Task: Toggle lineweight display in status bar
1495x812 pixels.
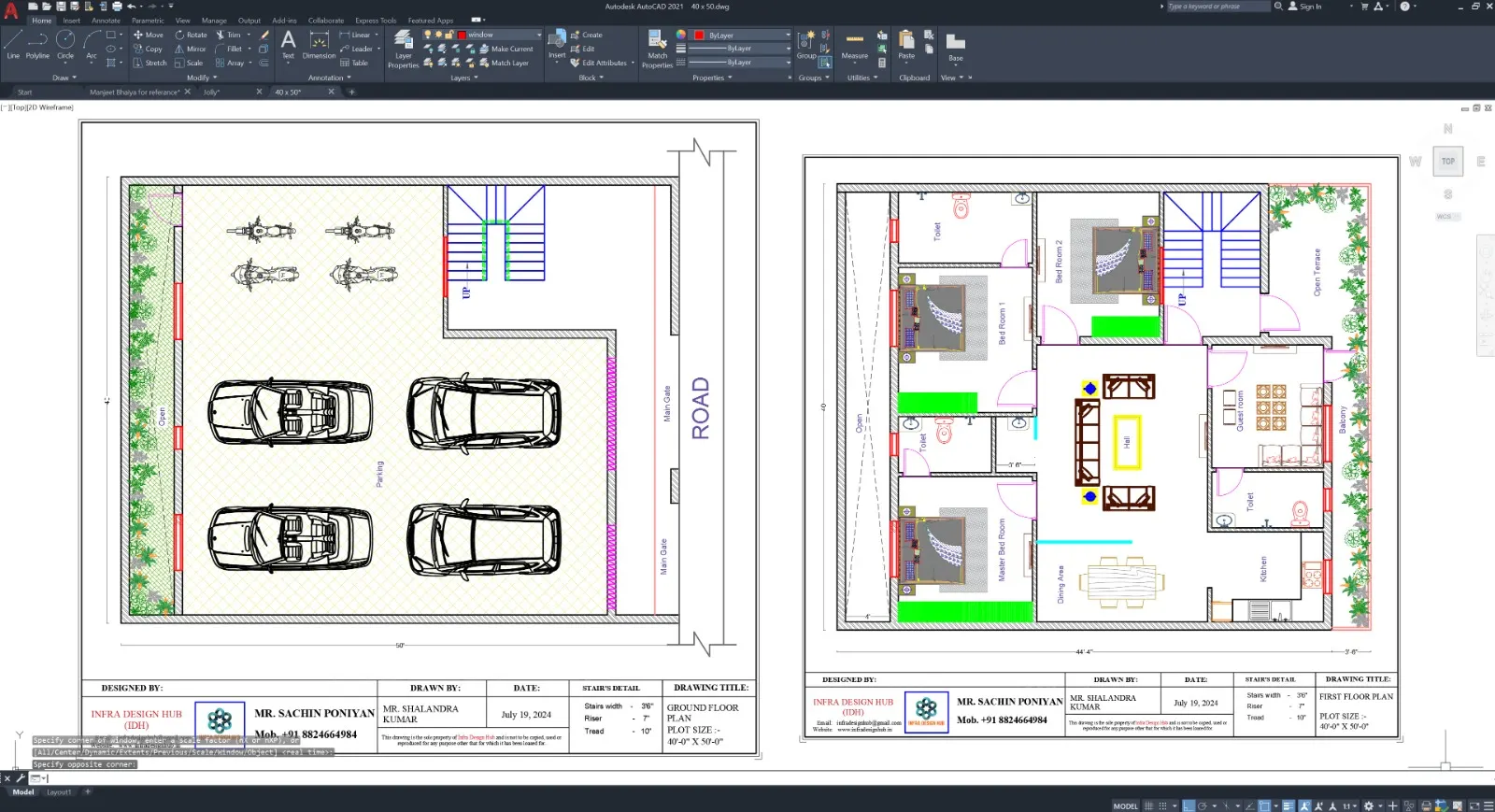Action: 1289,805
